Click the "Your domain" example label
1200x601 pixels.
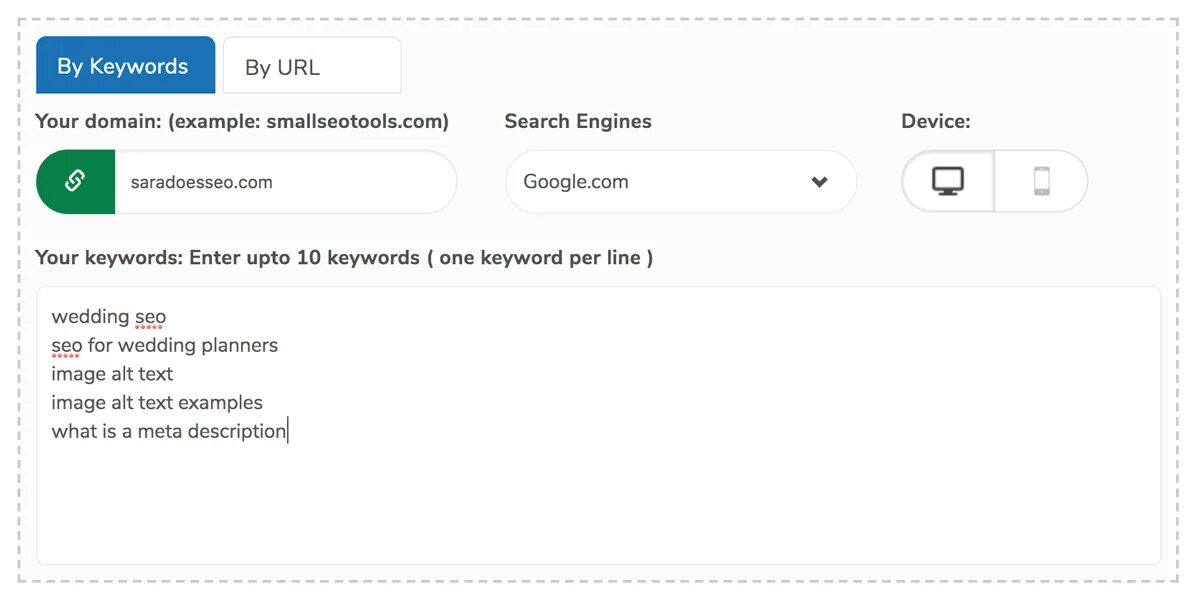pyautogui.click(x=242, y=122)
